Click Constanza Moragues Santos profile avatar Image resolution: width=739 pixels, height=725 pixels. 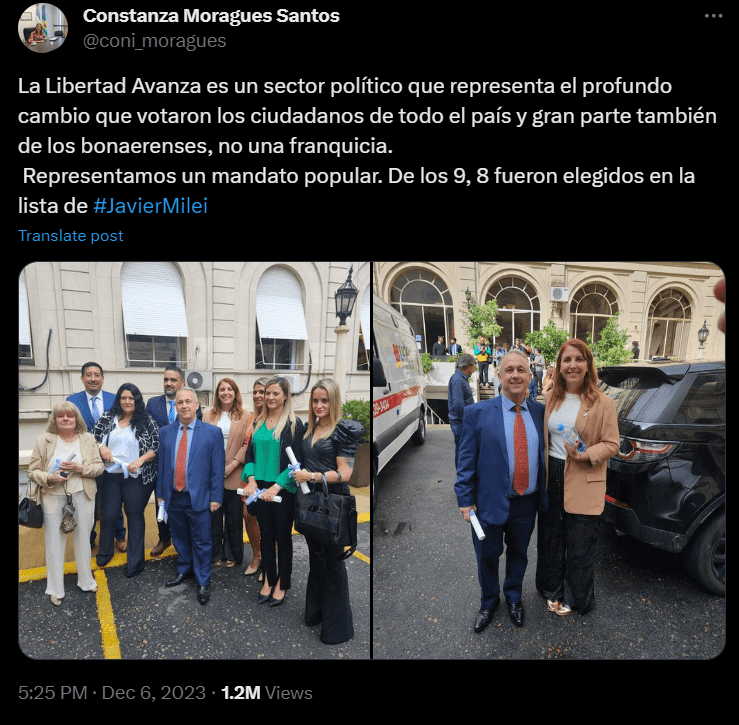click(x=43, y=28)
